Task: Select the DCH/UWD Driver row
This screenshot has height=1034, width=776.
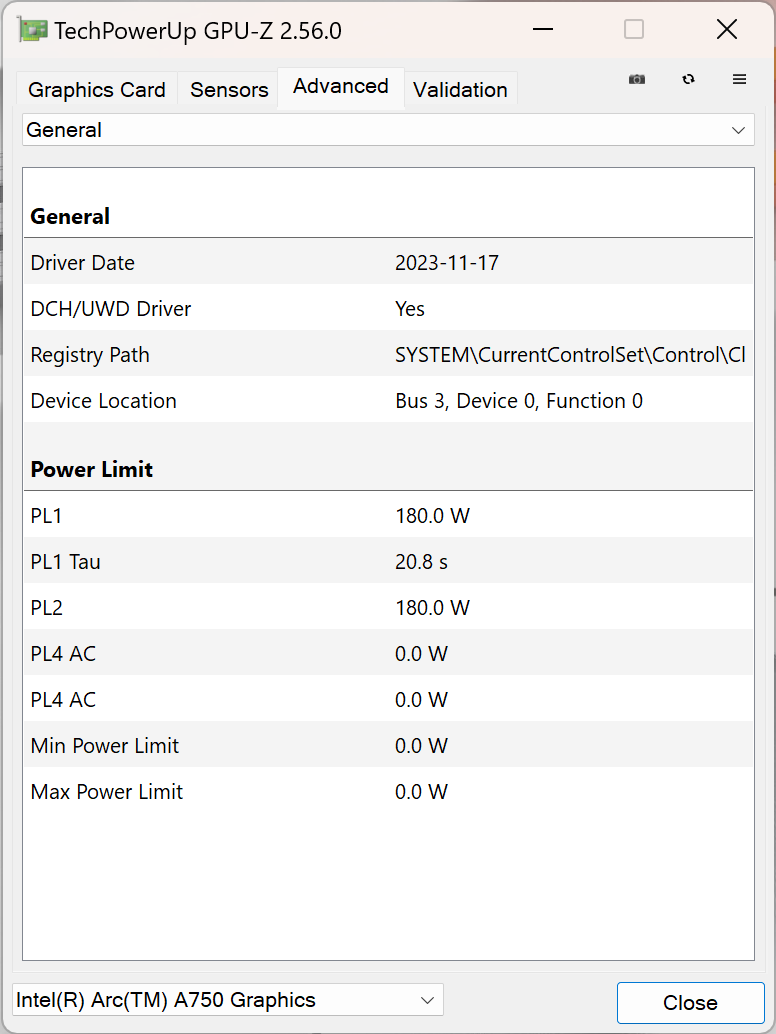Action: click(x=388, y=309)
